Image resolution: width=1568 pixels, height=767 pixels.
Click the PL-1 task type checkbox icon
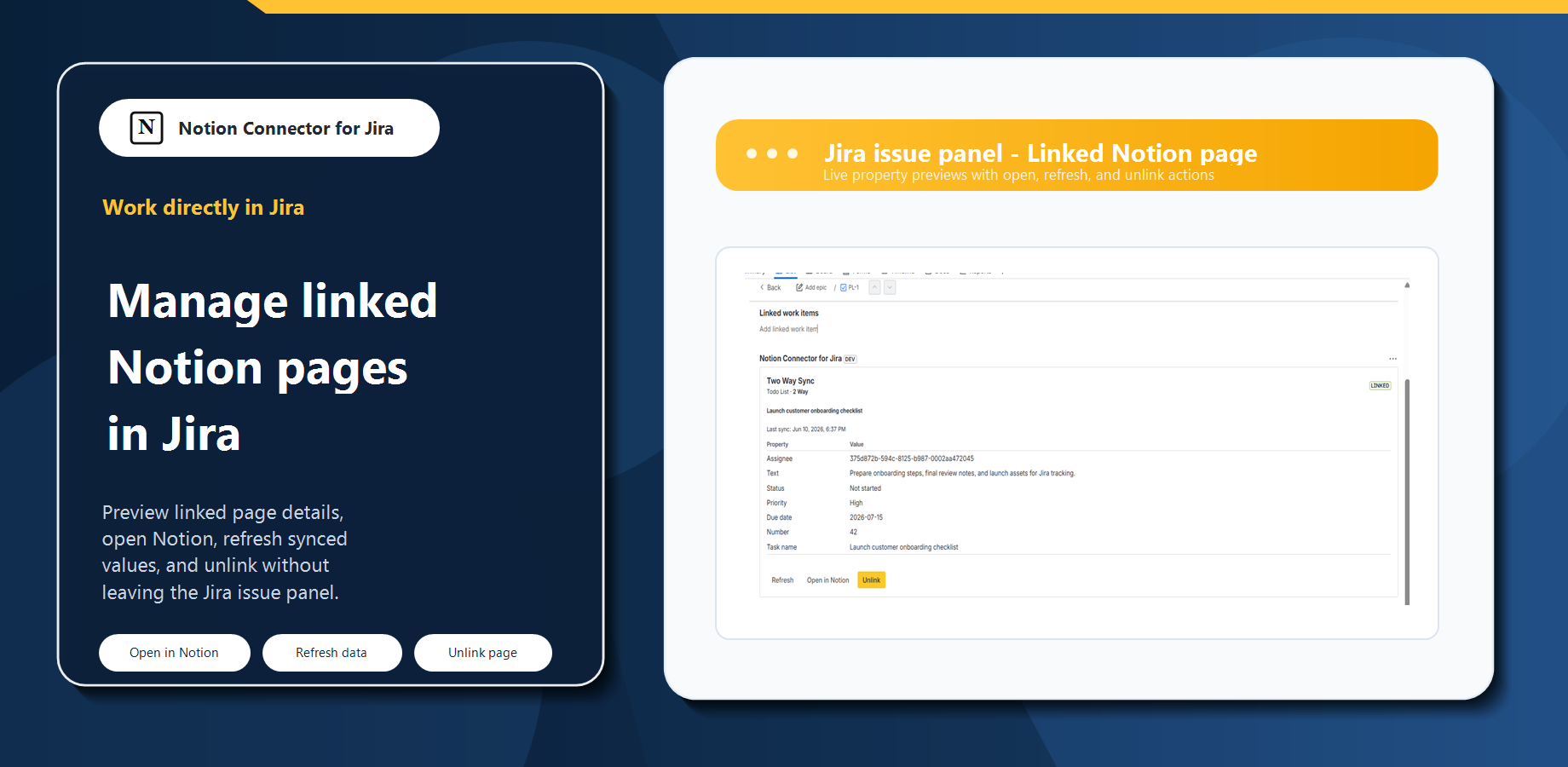pos(844,288)
